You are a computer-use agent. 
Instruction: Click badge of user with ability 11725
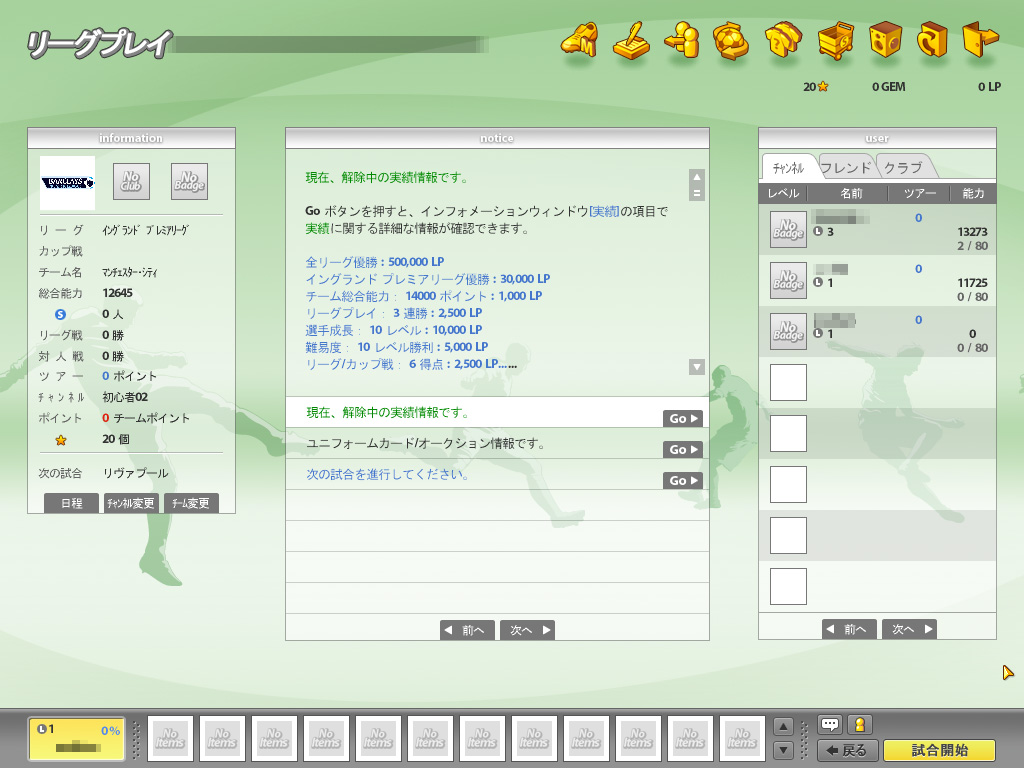tap(788, 280)
